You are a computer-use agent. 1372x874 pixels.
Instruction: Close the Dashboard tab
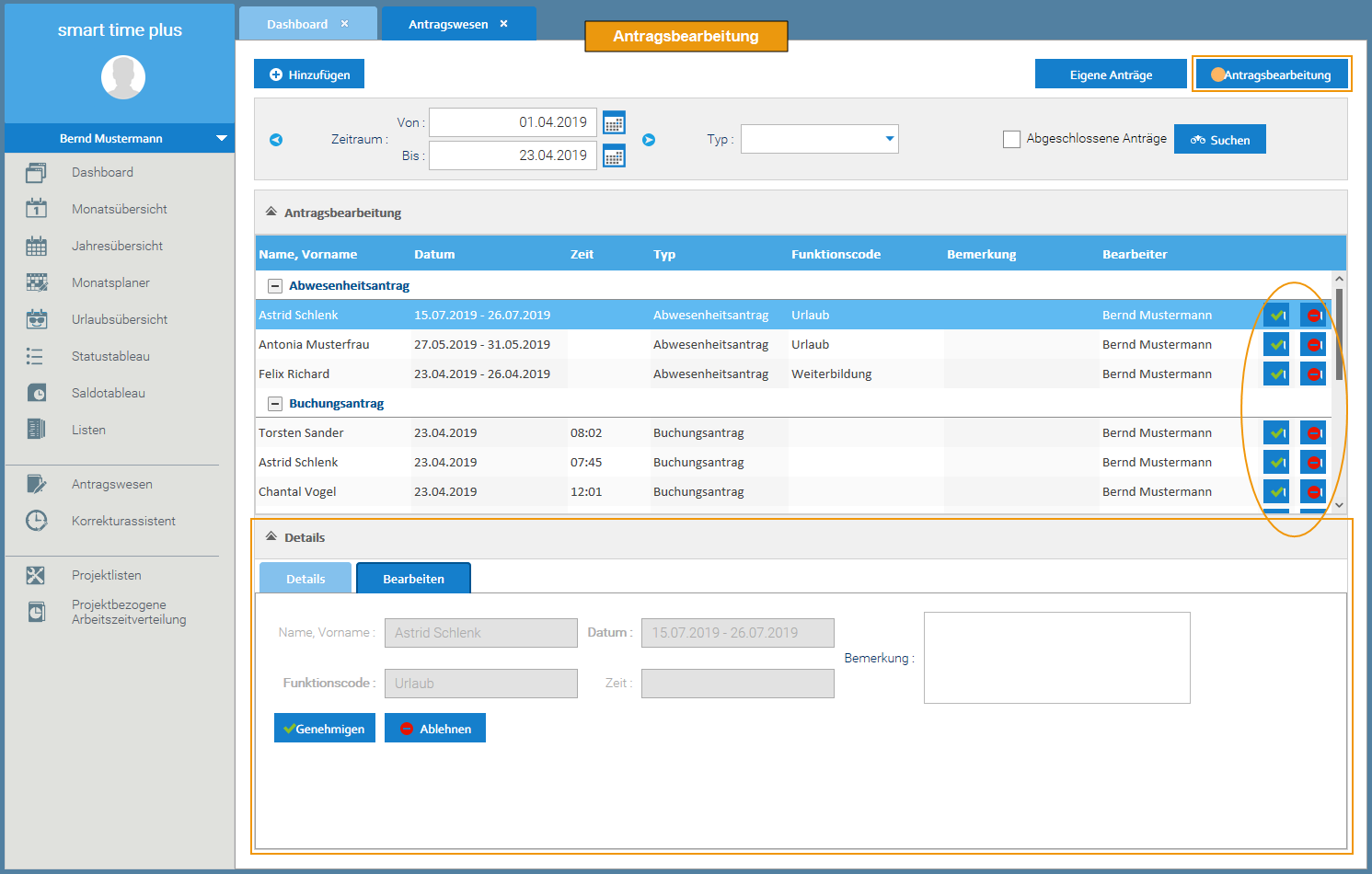pyautogui.click(x=345, y=24)
